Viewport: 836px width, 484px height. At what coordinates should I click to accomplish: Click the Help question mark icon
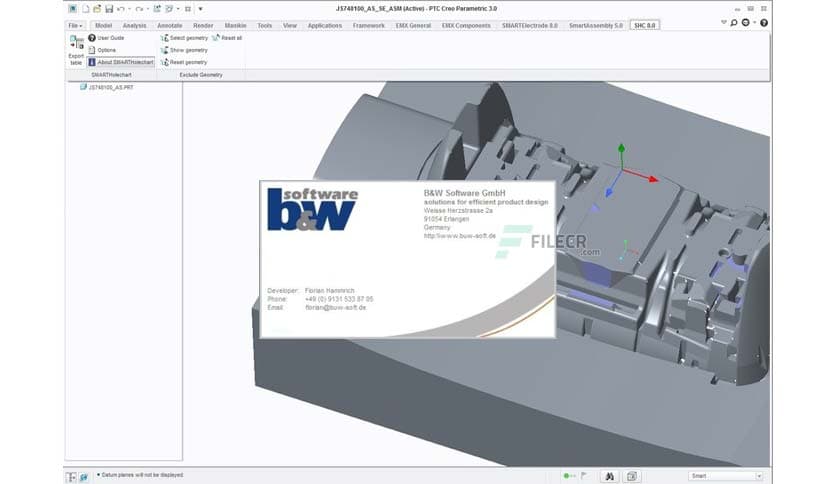pos(764,23)
